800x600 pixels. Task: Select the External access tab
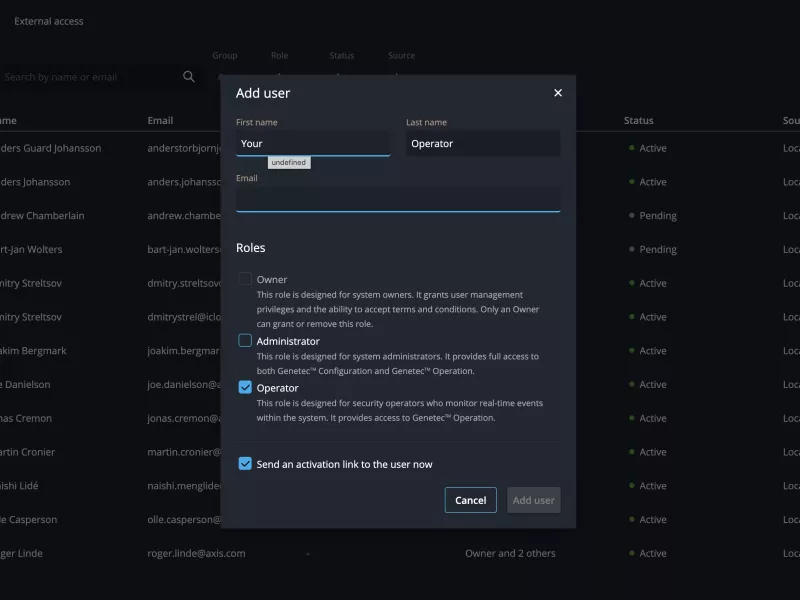pos(48,20)
